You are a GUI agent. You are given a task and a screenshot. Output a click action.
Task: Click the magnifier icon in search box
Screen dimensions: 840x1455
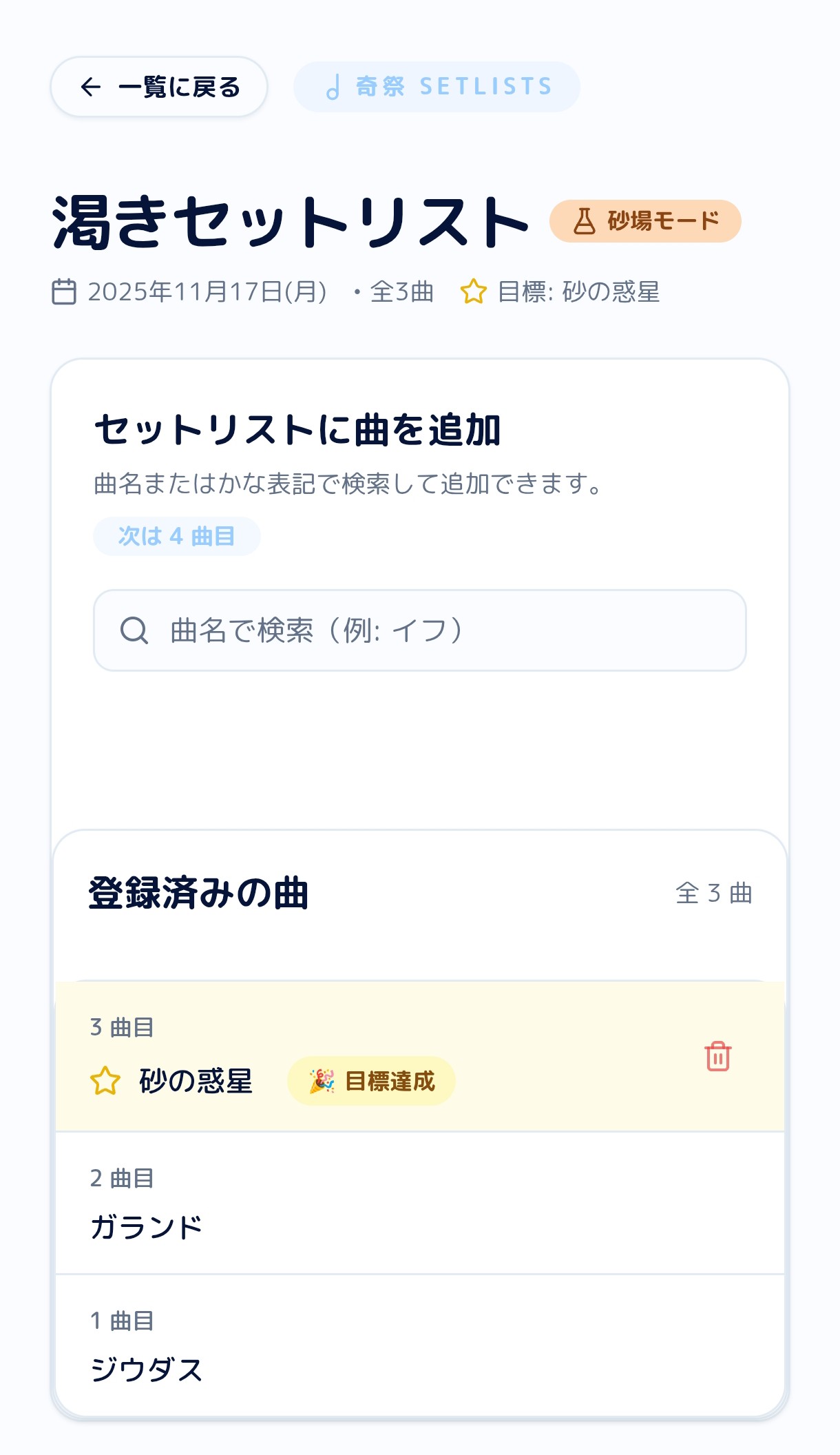point(134,630)
